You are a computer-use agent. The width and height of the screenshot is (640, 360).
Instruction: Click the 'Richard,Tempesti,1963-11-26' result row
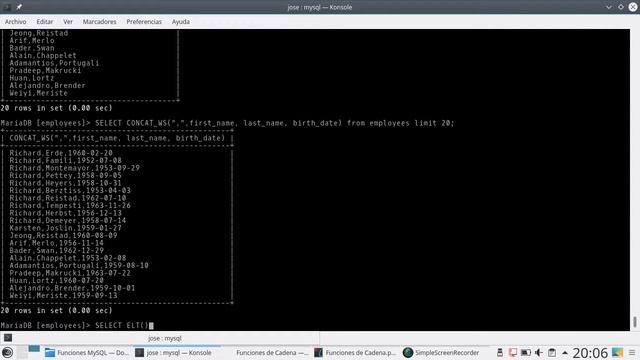point(70,206)
